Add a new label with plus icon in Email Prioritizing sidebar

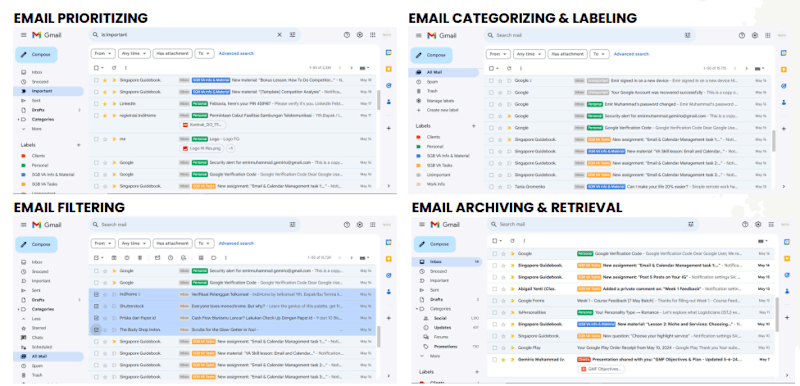coord(78,145)
